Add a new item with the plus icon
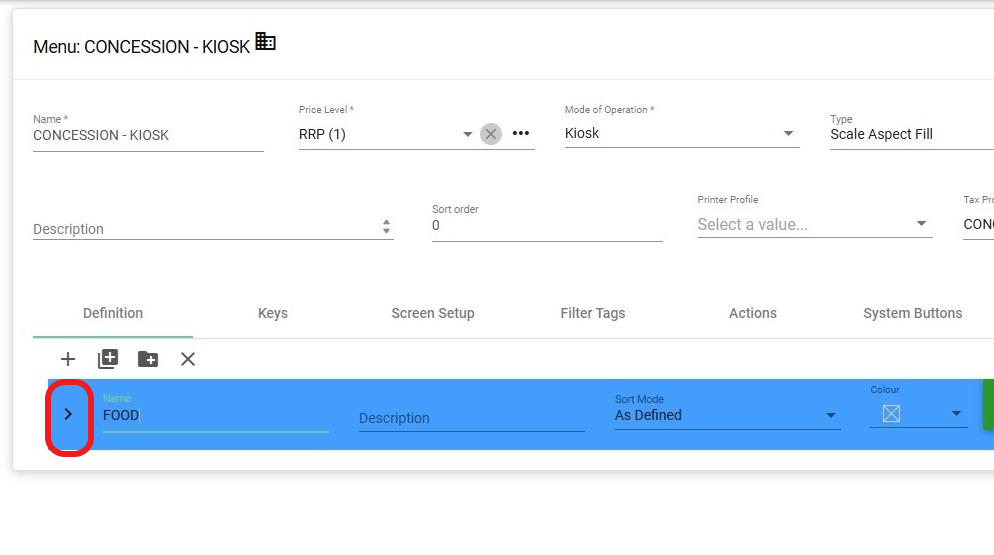The image size is (994, 555). (x=68, y=359)
